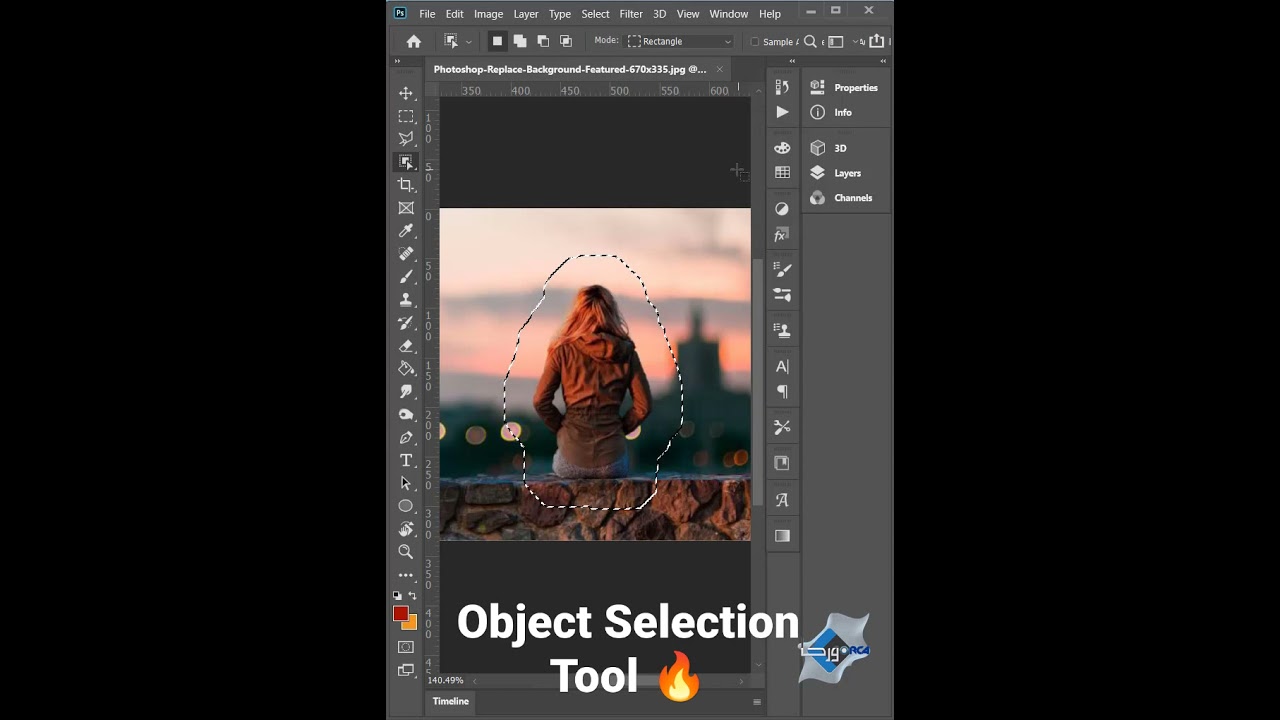
Task: Select the Zoom tool in toolbox
Action: [x=406, y=552]
